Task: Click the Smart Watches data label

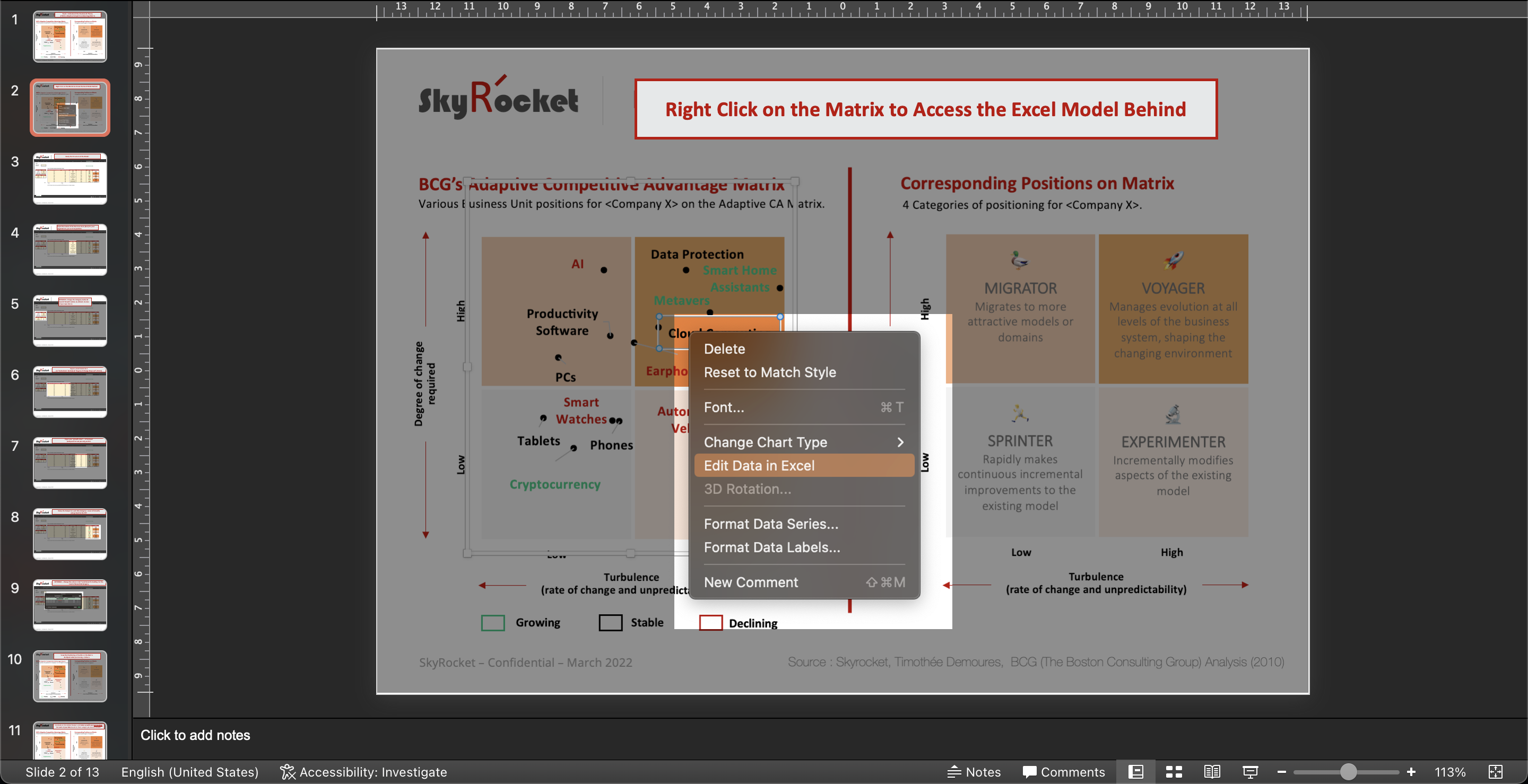Action: coord(581,411)
